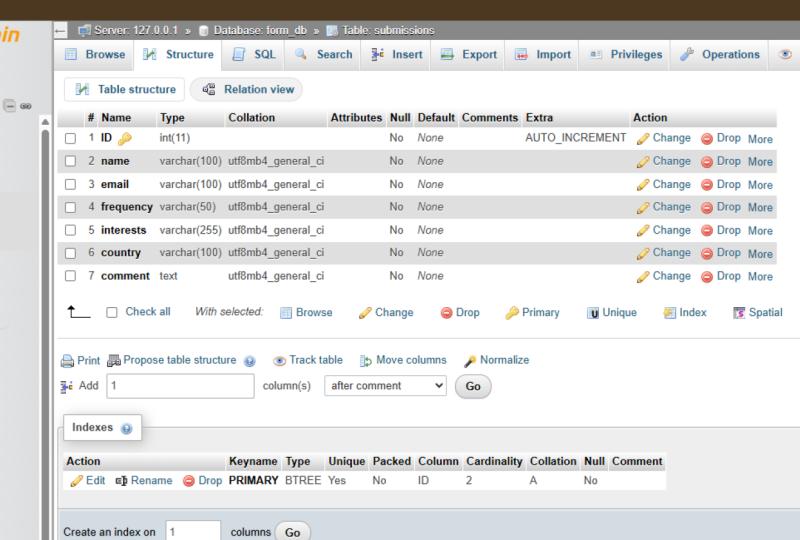
Task: Tick the checkbox for the frequency column
Action: [70, 207]
